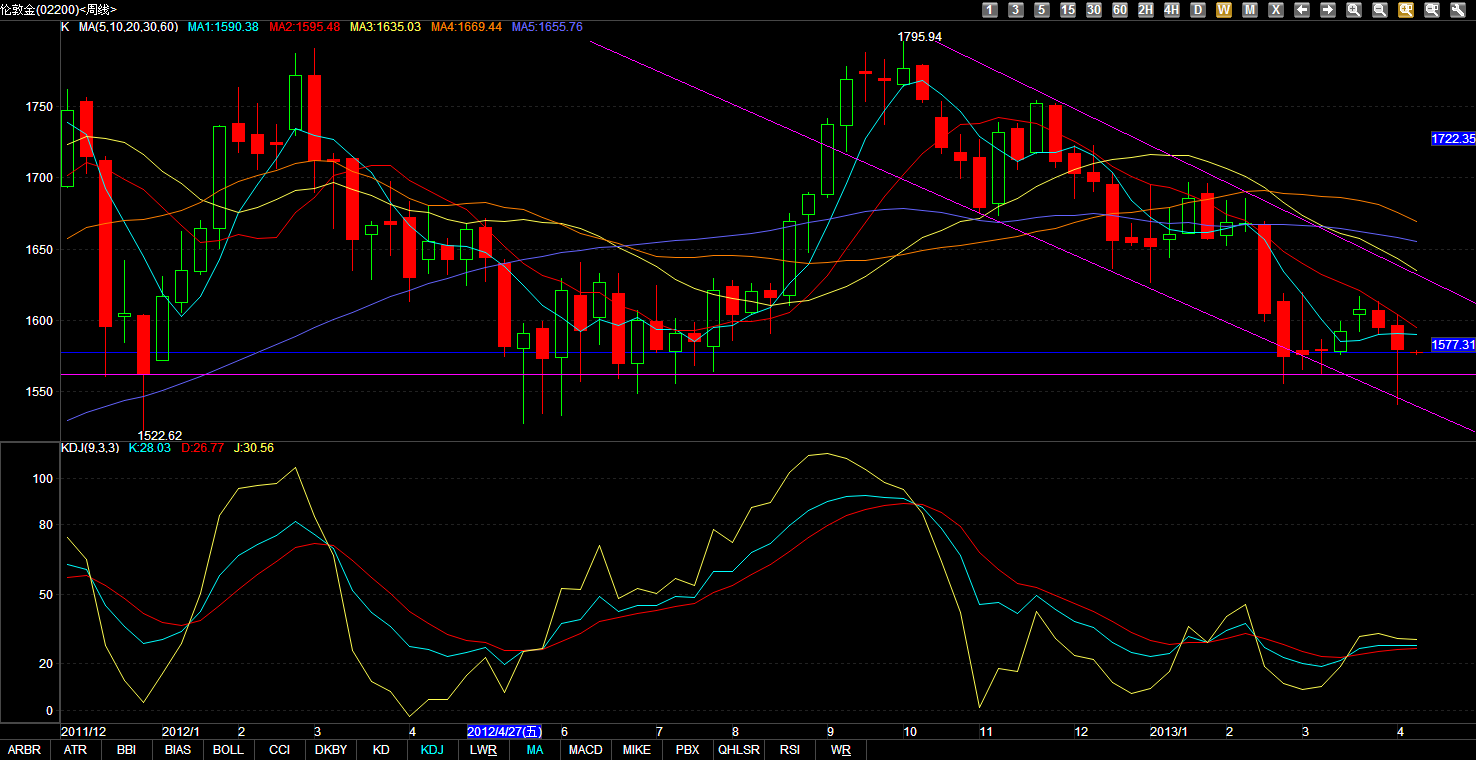The image size is (1476, 760).
Task: Click the 2013/1 date axis label
Action: pos(1167,732)
